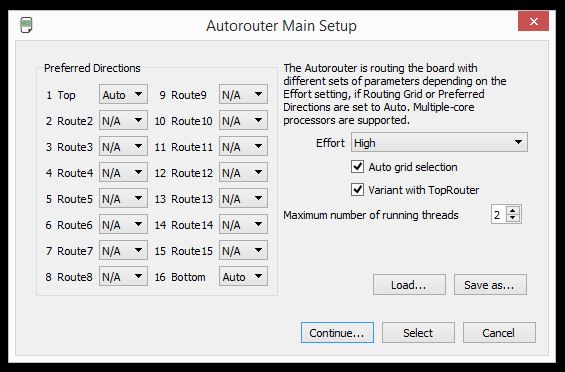Image resolution: width=565 pixels, height=372 pixels.
Task: Click the '8 Route8' layer label
Action: pos(69,277)
